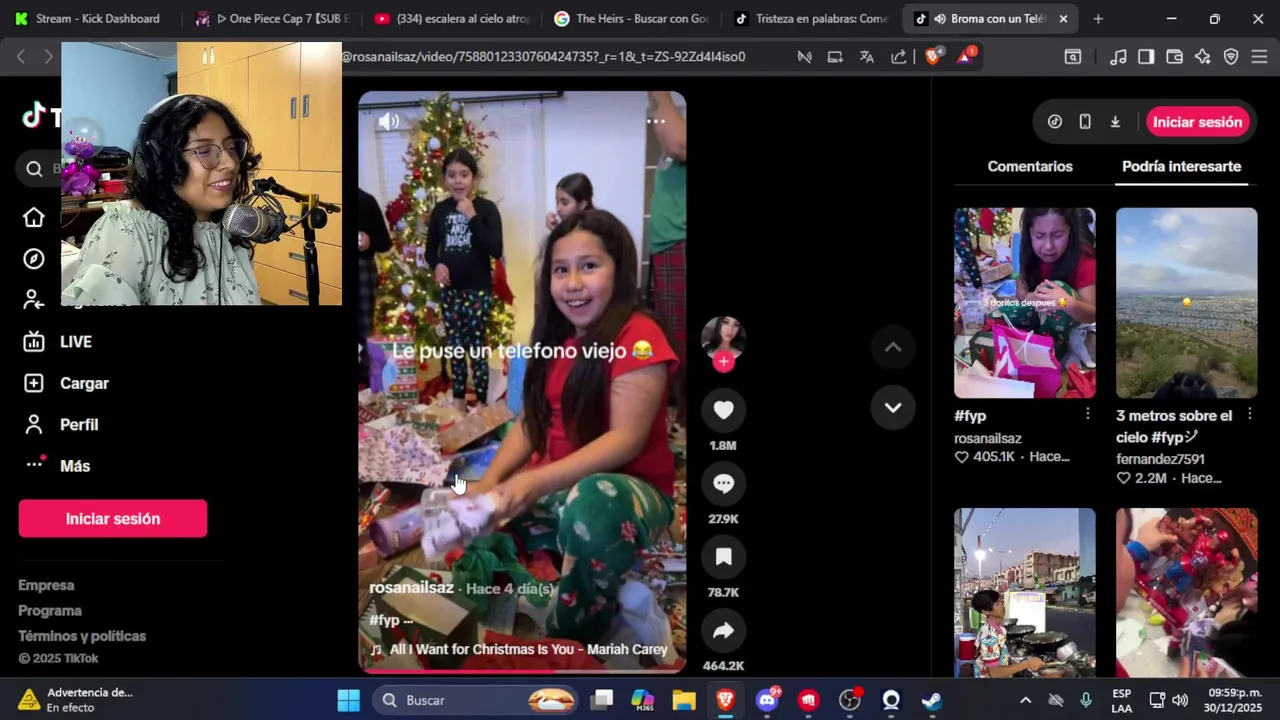Click the TikTok coins icon in top pill
This screenshot has height=720, width=1280.
click(1055, 122)
